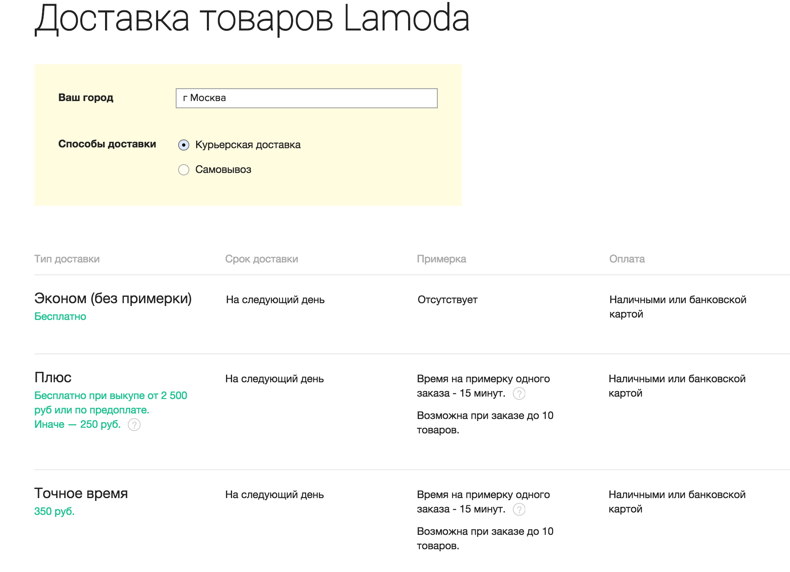The width and height of the screenshot is (790, 572).
Task: Select the Курьерская доставка radio button
Action: [x=183, y=145]
